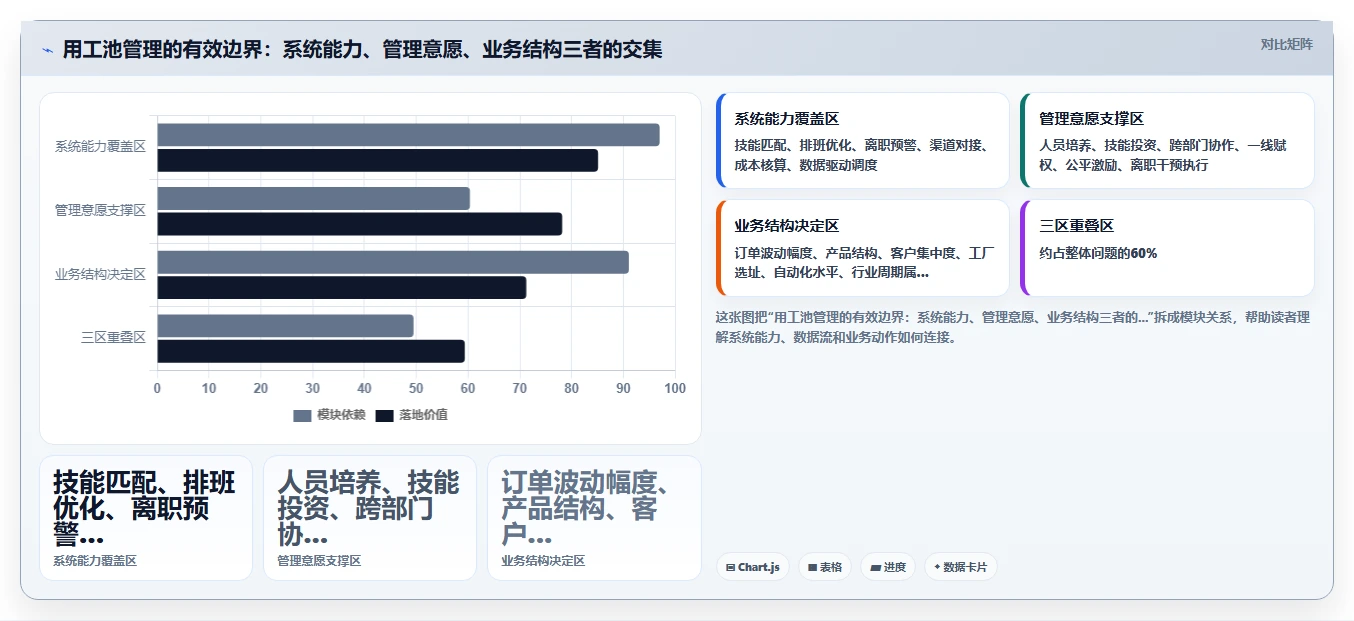Viewport: 1354px width, 621px height.
Task: Click the 三区重叠区 axis label in chart
Action: click(x=113, y=337)
